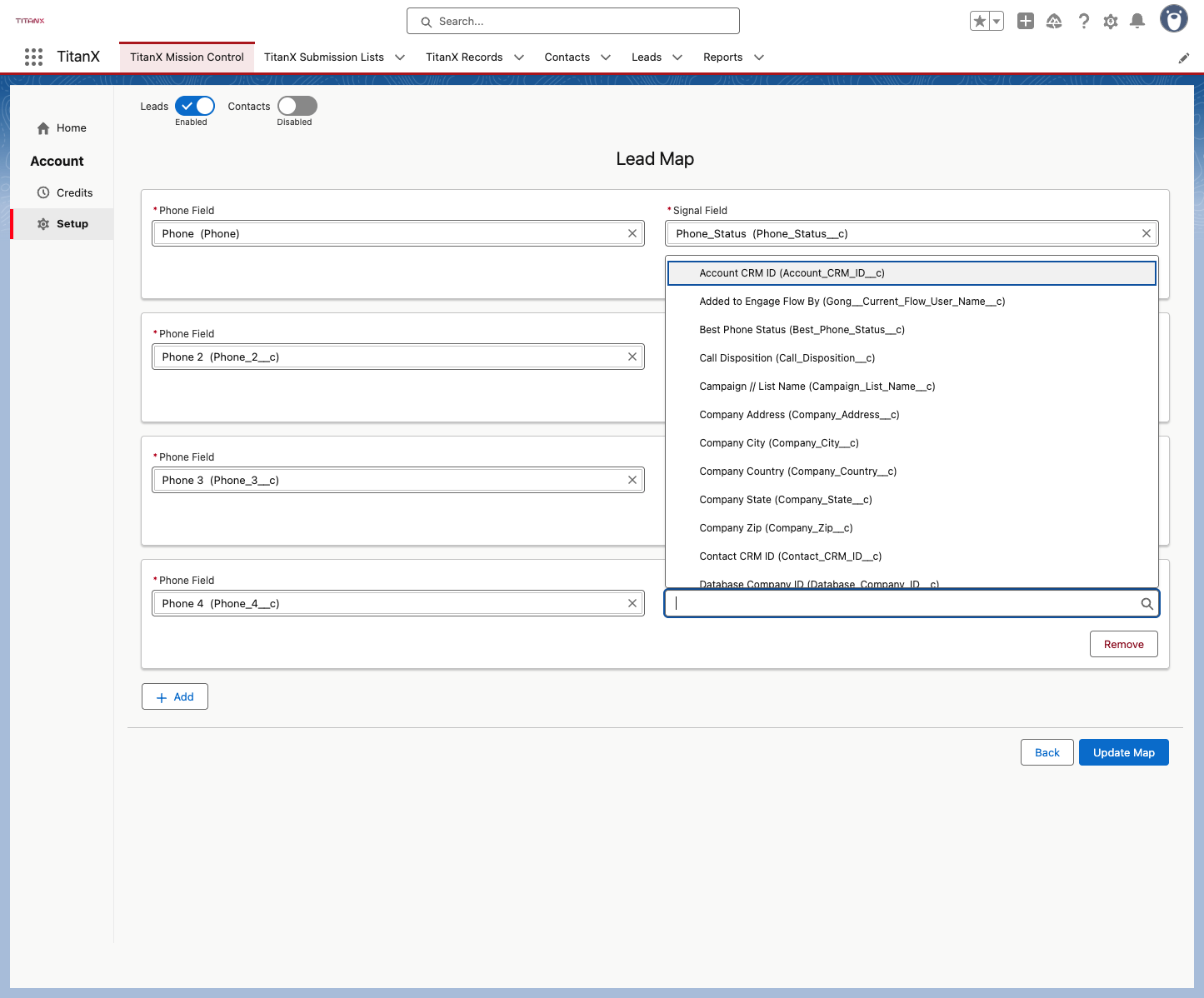The image size is (1204, 998).
Task: Clear the Phone_Status signal field value
Action: point(1147,233)
